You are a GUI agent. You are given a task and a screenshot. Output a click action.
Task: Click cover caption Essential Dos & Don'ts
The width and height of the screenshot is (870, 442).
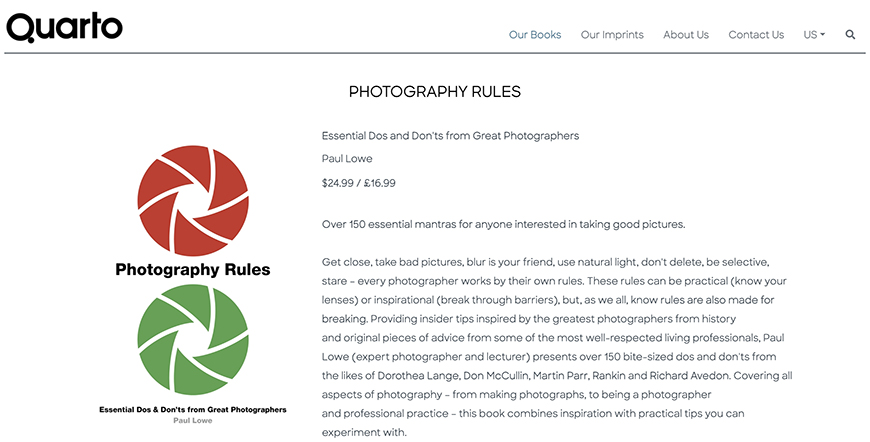[193, 410]
